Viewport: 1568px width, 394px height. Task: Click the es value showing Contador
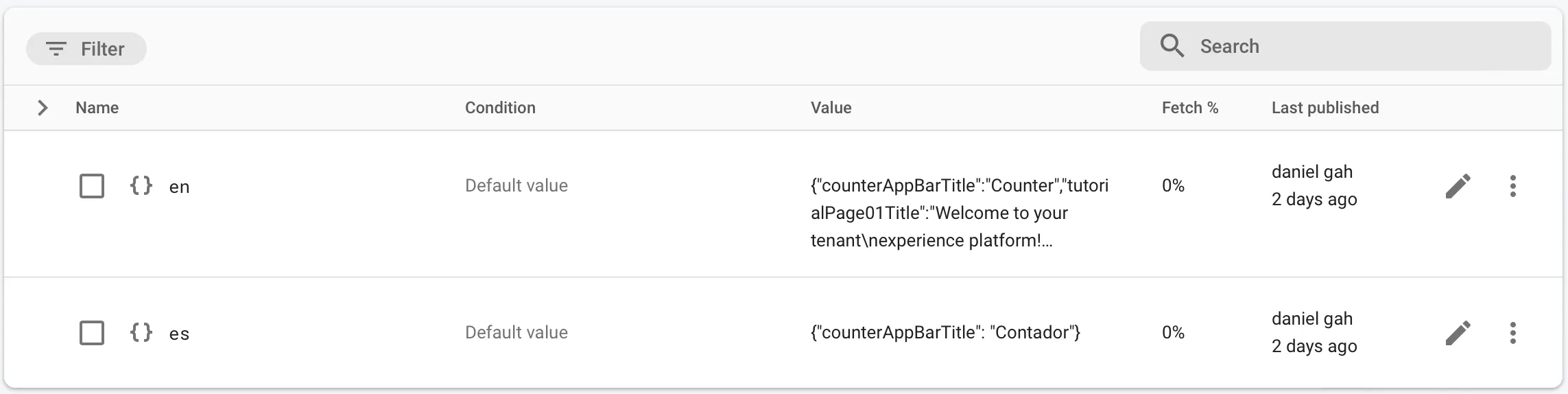click(945, 333)
